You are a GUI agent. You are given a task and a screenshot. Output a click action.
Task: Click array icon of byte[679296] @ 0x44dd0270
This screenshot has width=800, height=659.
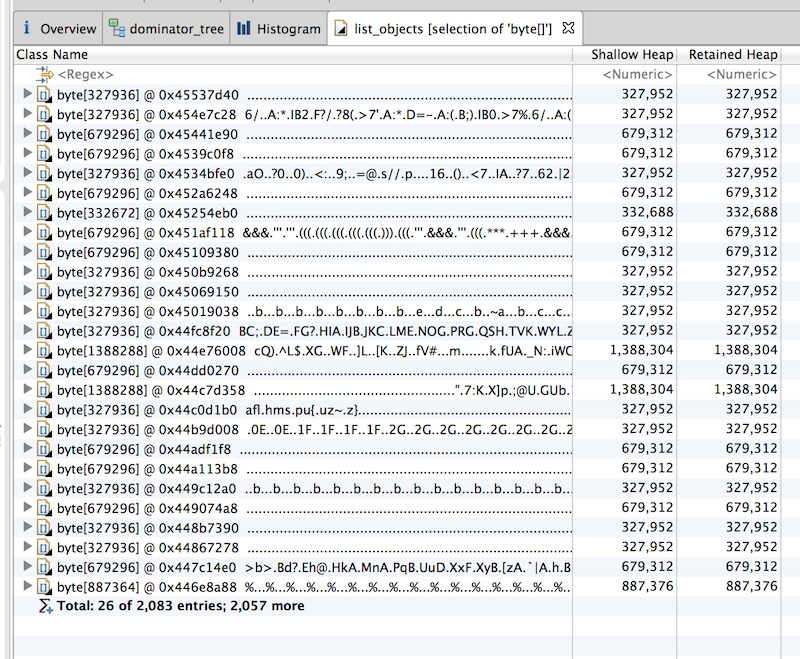44,370
